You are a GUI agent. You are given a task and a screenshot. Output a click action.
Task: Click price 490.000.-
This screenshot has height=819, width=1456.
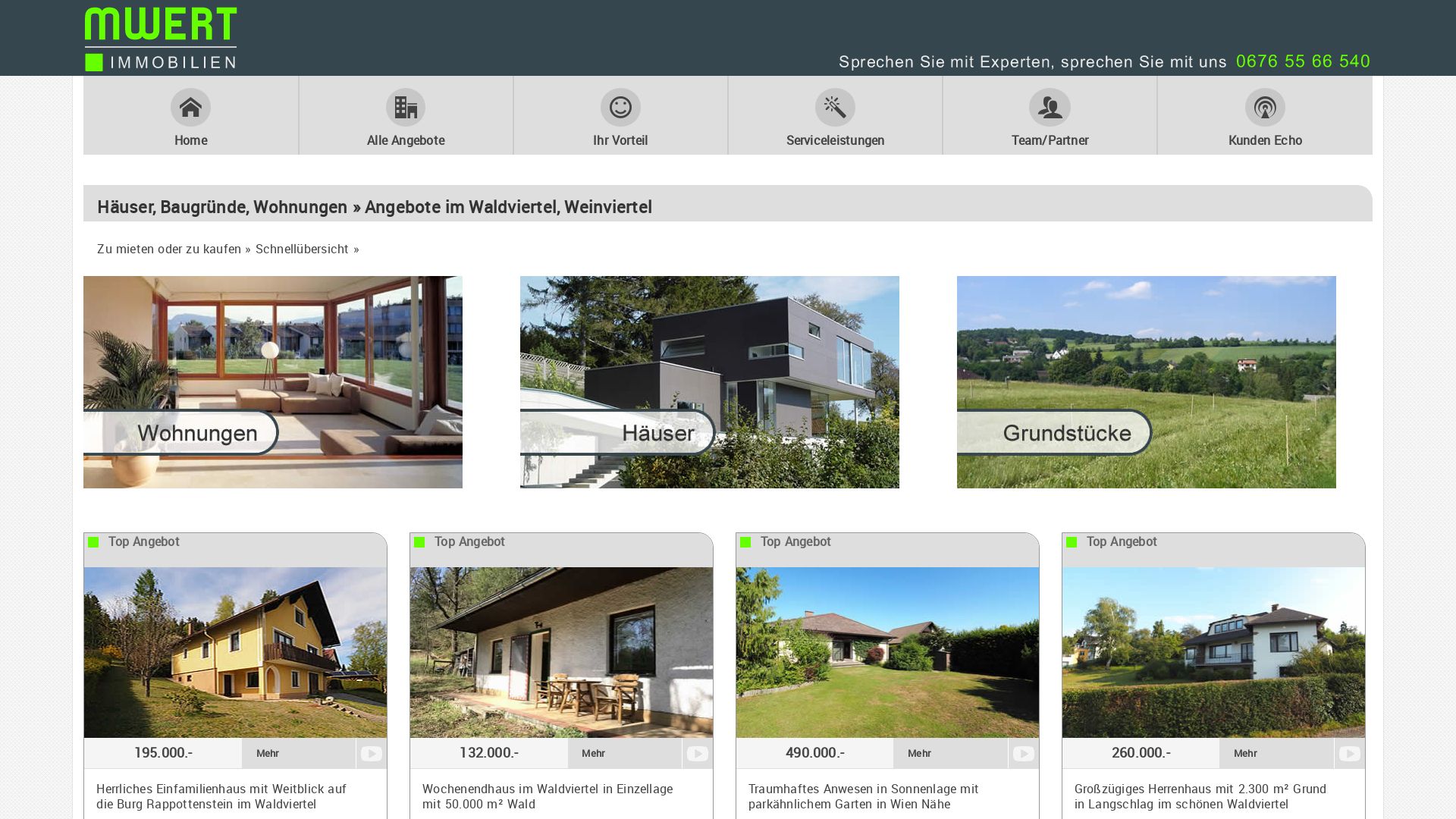[x=815, y=753]
